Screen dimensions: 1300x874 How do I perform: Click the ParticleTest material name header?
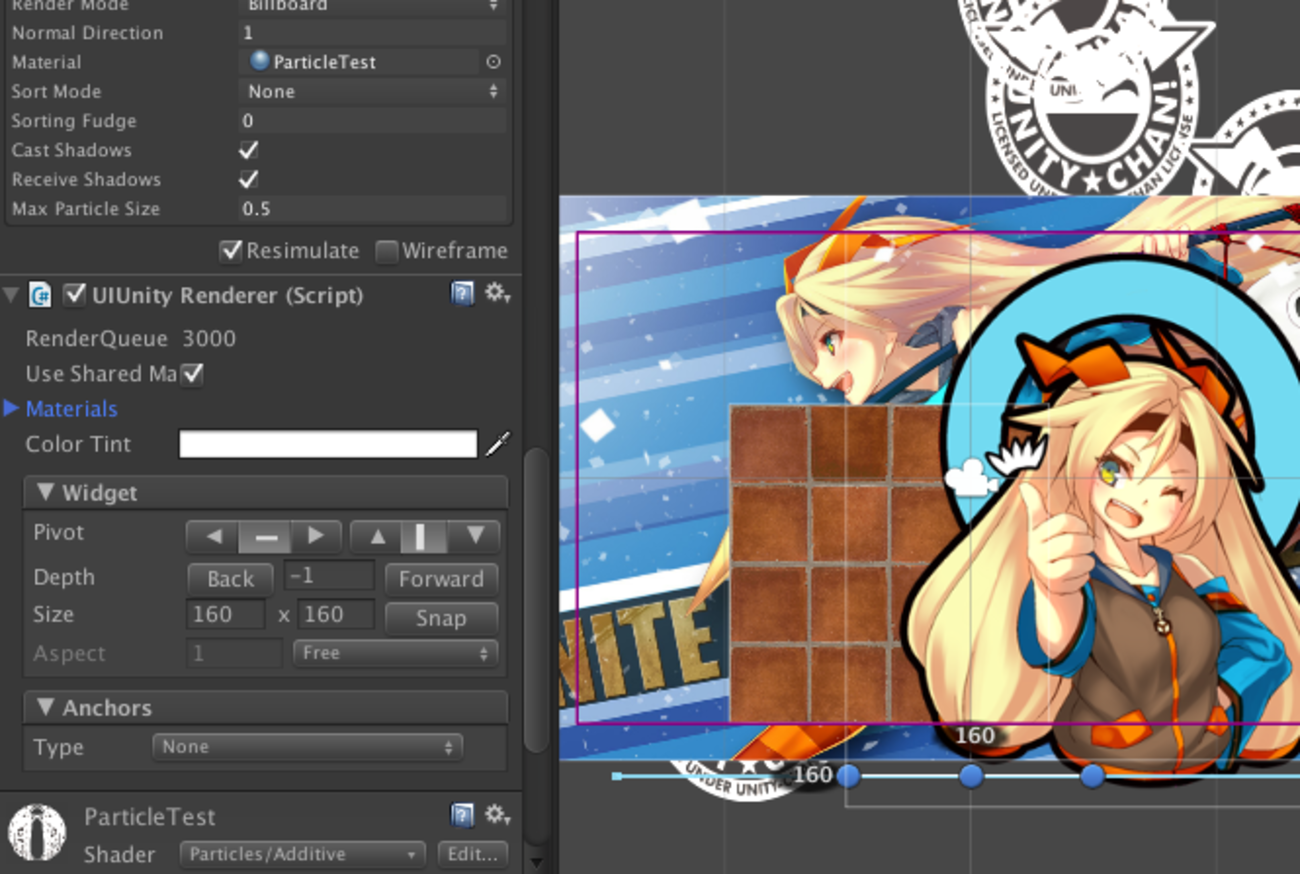click(x=150, y=817)
